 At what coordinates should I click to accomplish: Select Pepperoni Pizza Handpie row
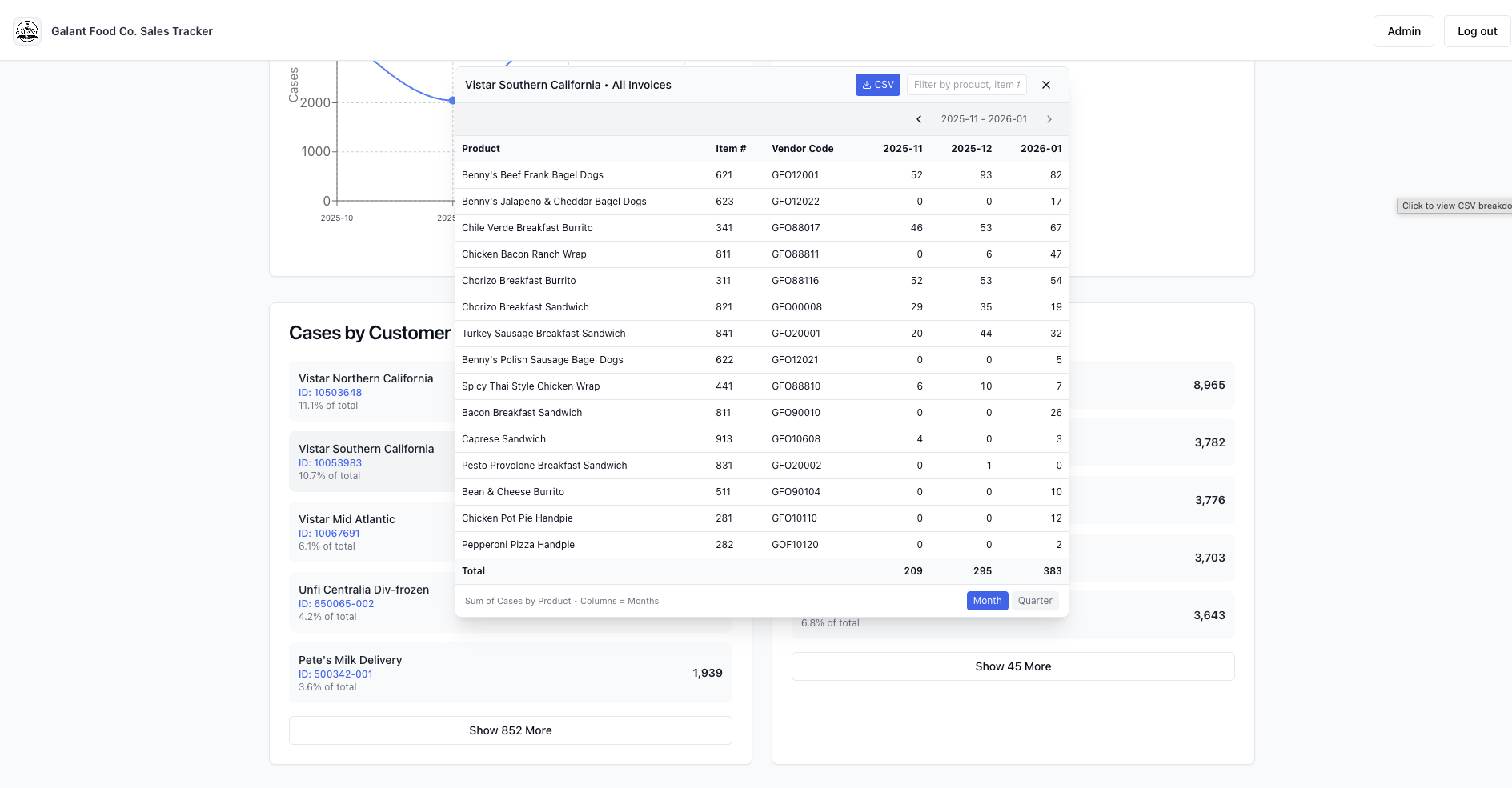[762, 545]
